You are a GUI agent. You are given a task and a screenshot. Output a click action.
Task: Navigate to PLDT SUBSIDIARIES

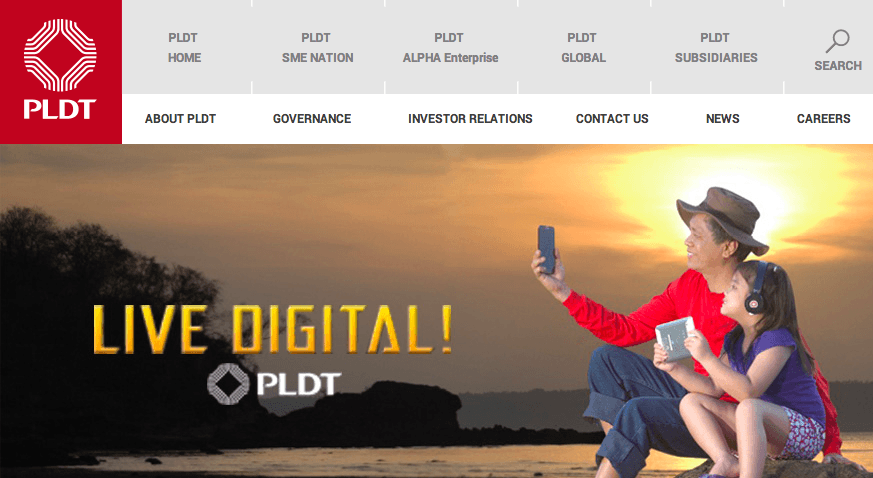point(716,48)
